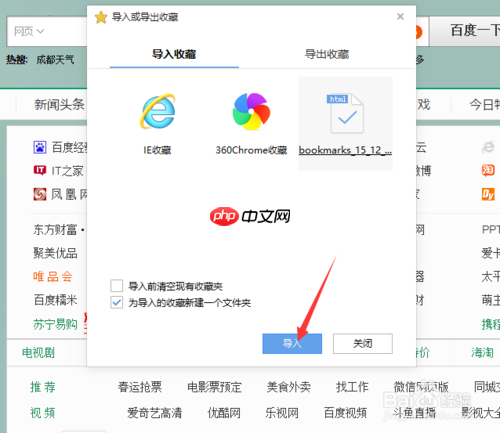Select the 海淘 category tab
Screen dimensions: 500x433
pos(482,353)
